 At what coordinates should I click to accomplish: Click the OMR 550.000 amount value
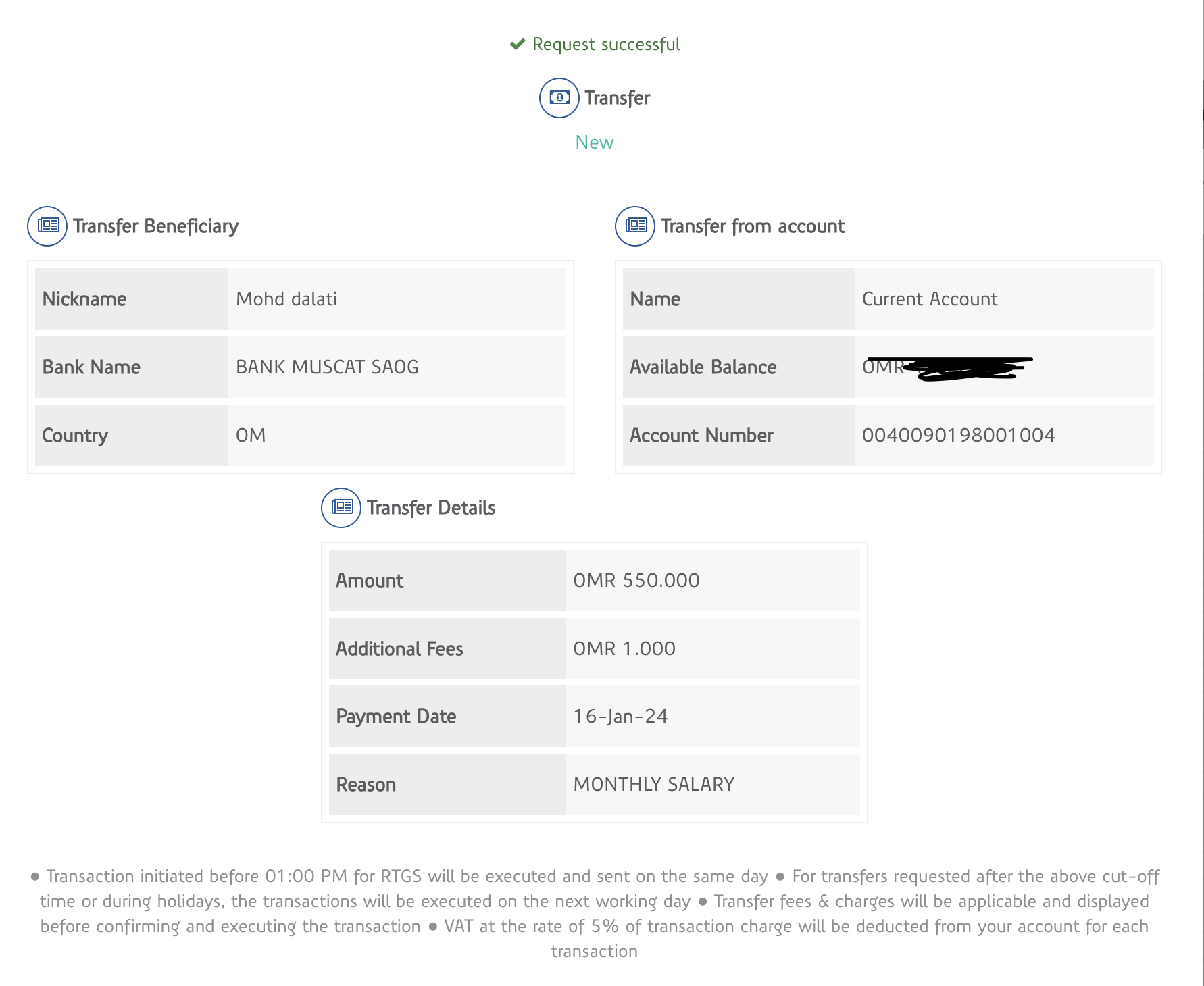click(636, 581)
